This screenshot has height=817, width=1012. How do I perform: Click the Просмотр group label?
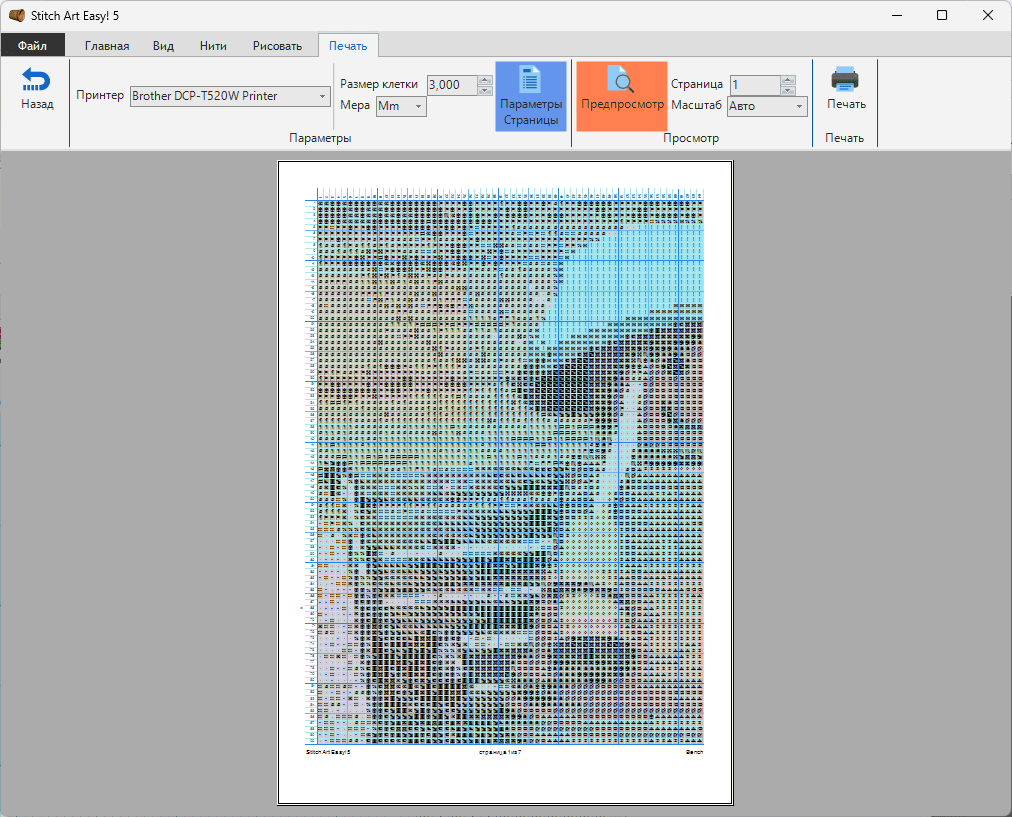(691, 137)
